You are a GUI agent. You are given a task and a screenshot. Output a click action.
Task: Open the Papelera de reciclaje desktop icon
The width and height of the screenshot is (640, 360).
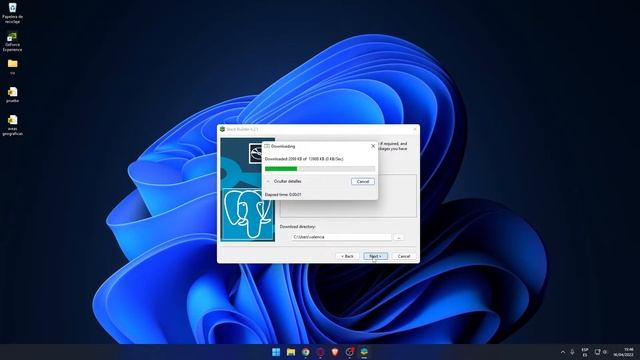pyautogui.click(x=12, y=12)
